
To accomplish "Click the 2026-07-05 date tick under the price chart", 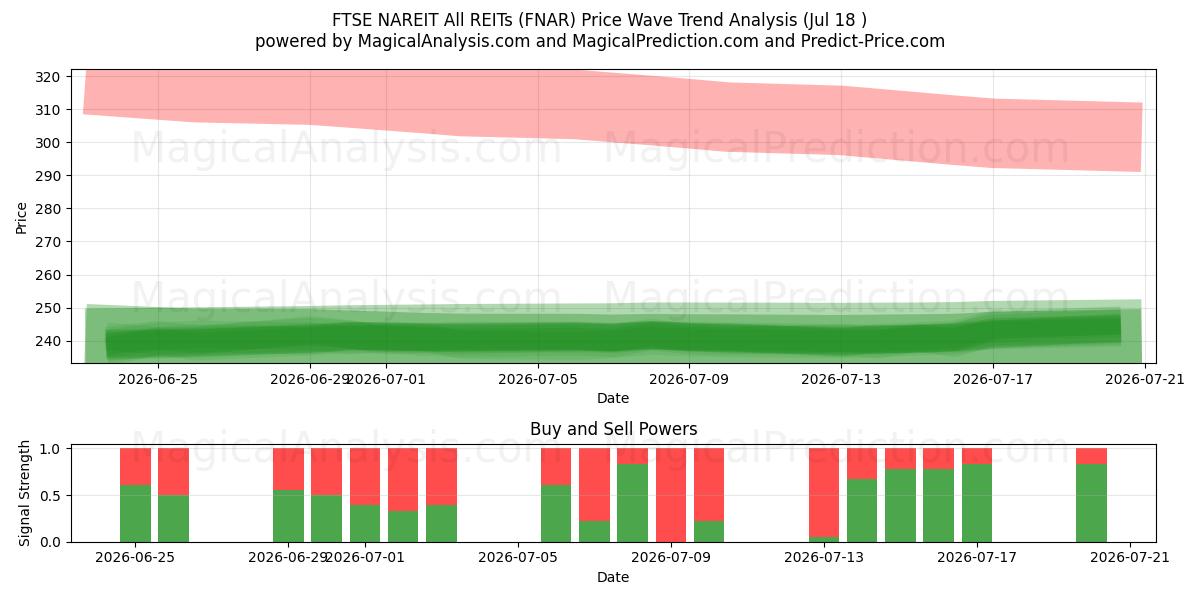I will point(538,379).
